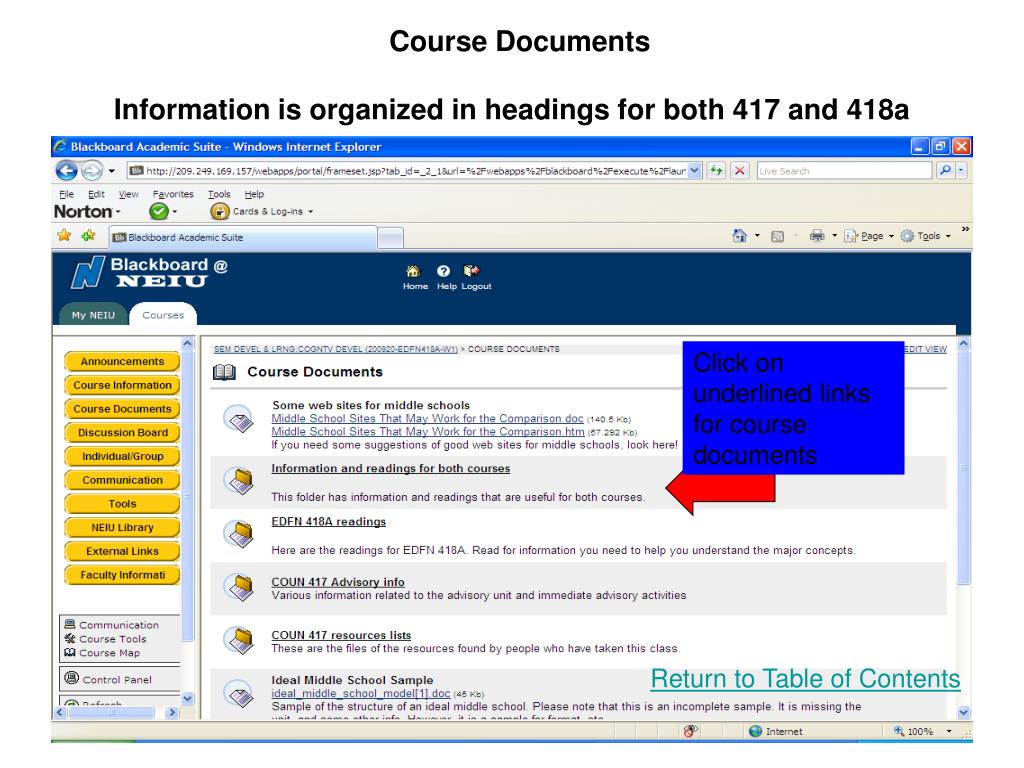Viewport: 1024px width, 768px height.
Task: Click the Individual/Group button
Action: (x=122, y=456)
